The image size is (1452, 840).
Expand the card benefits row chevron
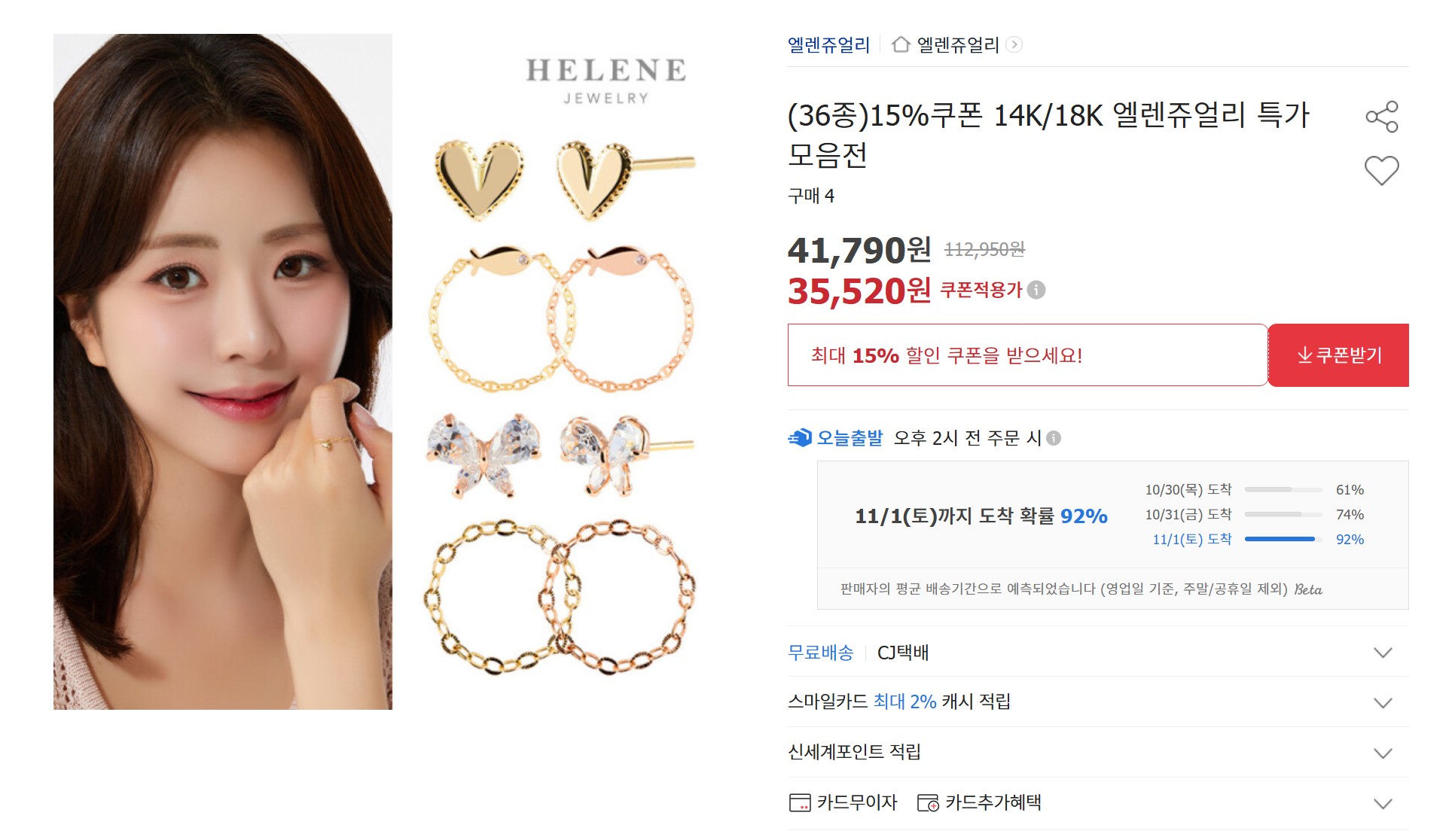[x=1383, y=803]
